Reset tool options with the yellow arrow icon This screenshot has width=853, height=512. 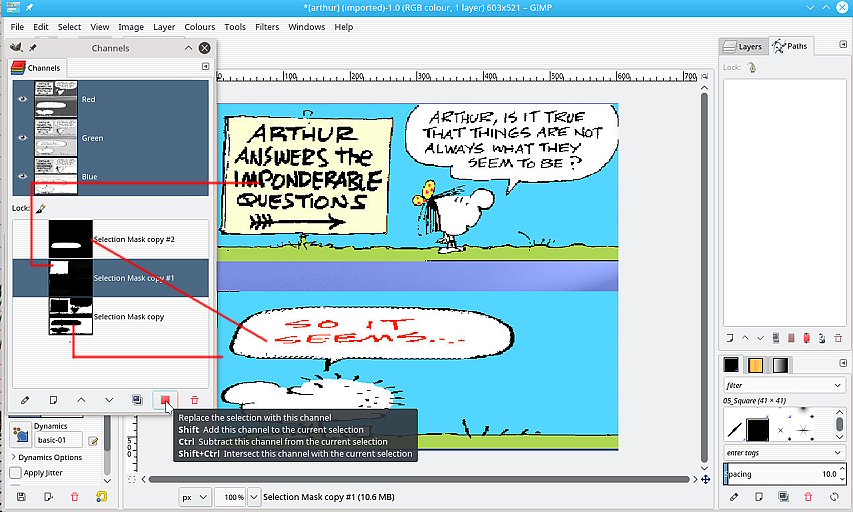pos(101,496)
